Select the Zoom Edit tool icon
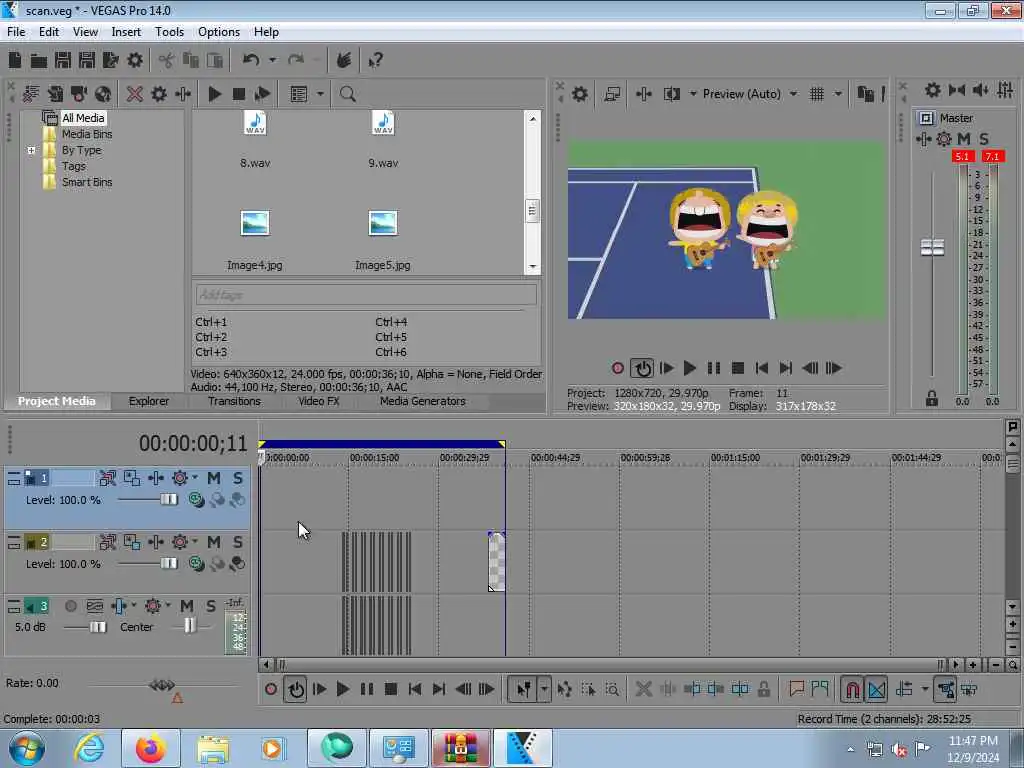This screenshot has width=1024, height=768. [612, 689]
